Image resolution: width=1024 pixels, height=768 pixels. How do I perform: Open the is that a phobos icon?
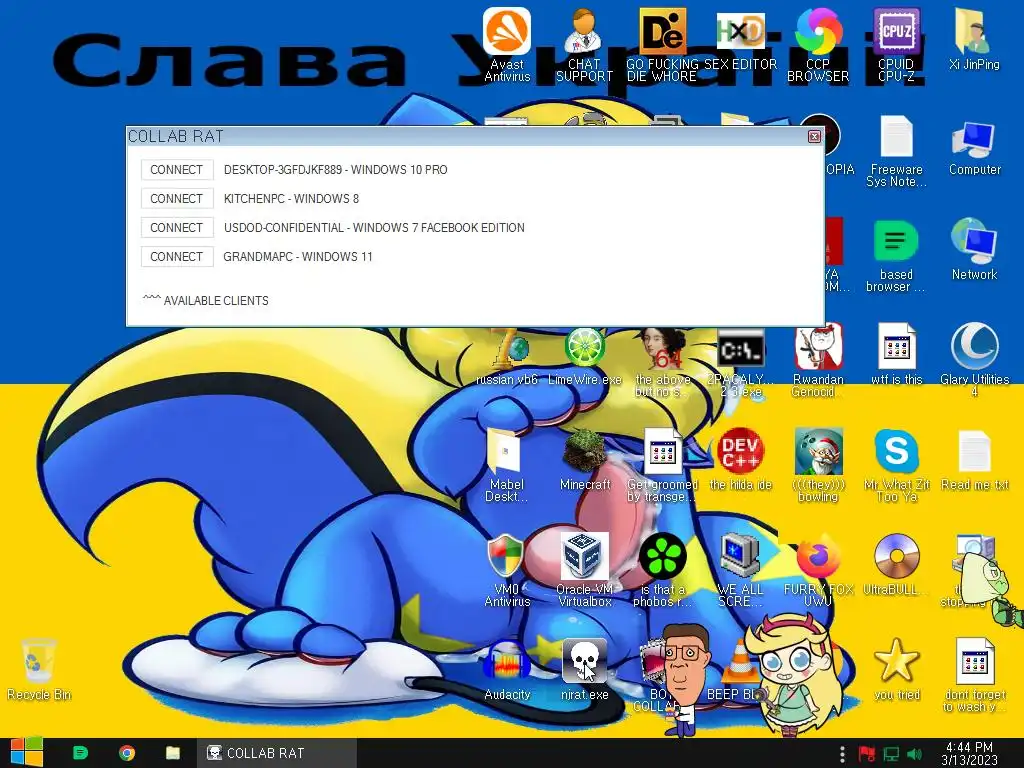pos(662,571)
